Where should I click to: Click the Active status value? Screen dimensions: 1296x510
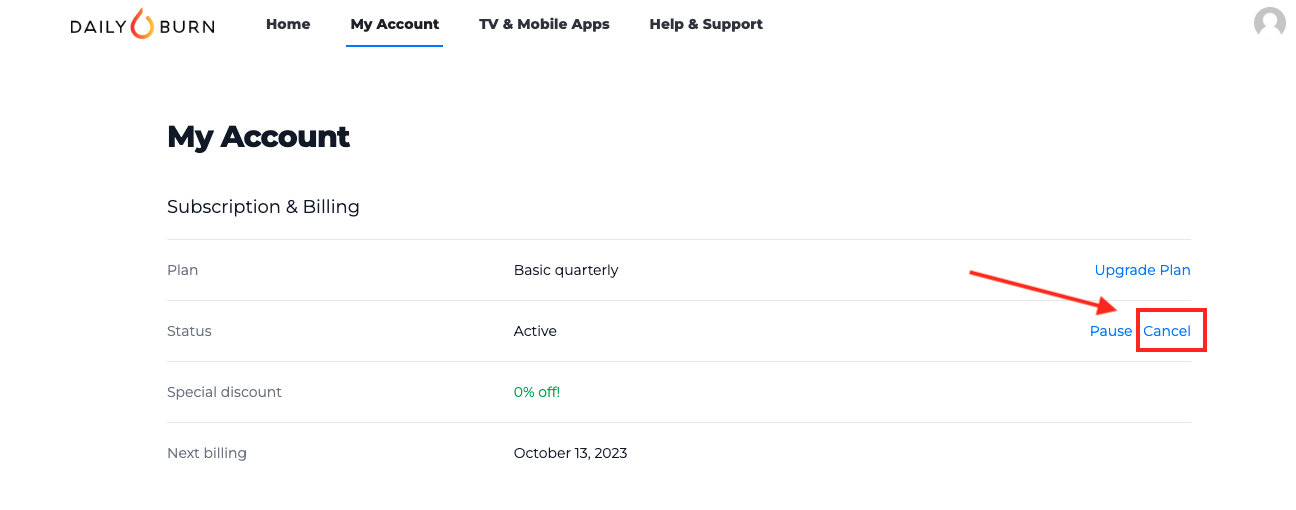pos(535,331)
